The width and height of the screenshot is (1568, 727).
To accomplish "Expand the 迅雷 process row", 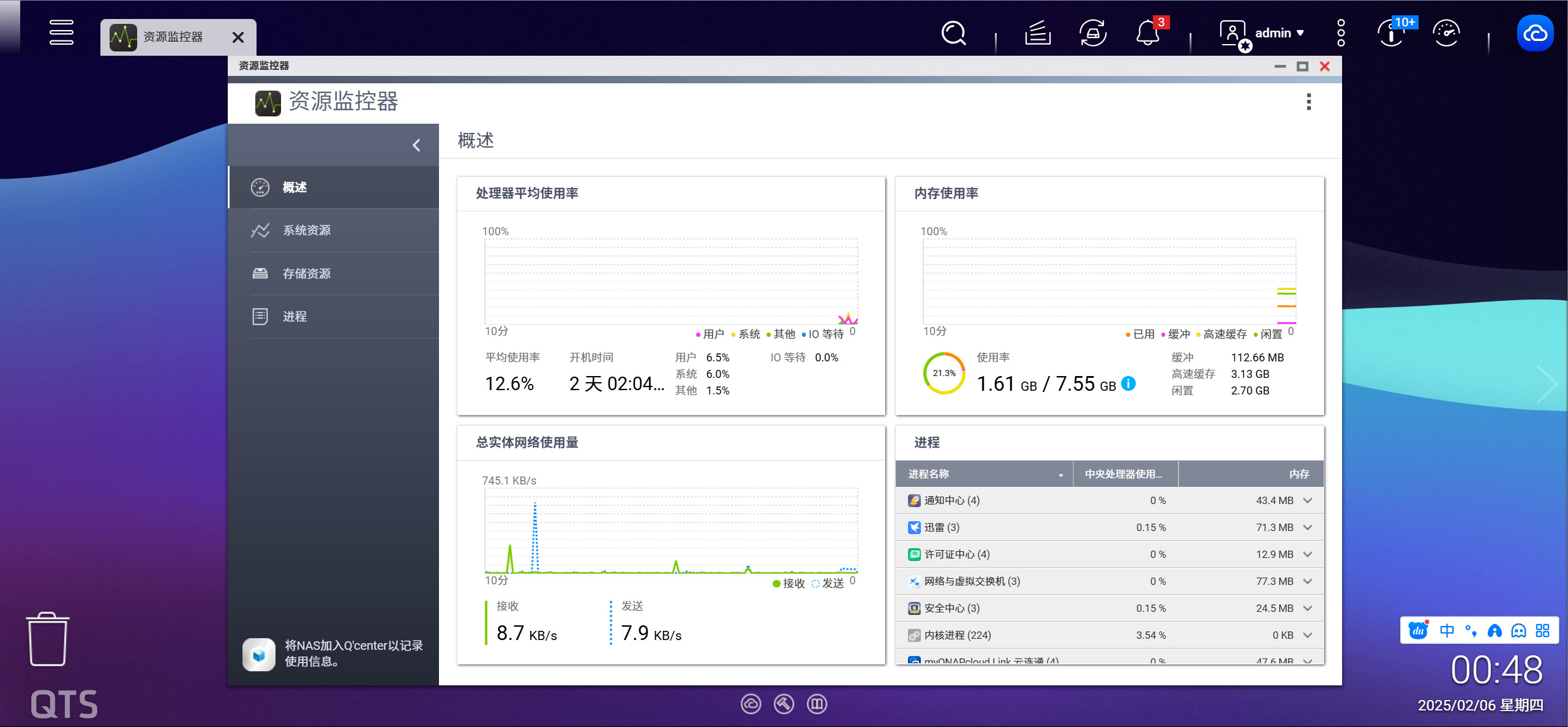I will click(x=1308, y=527).
